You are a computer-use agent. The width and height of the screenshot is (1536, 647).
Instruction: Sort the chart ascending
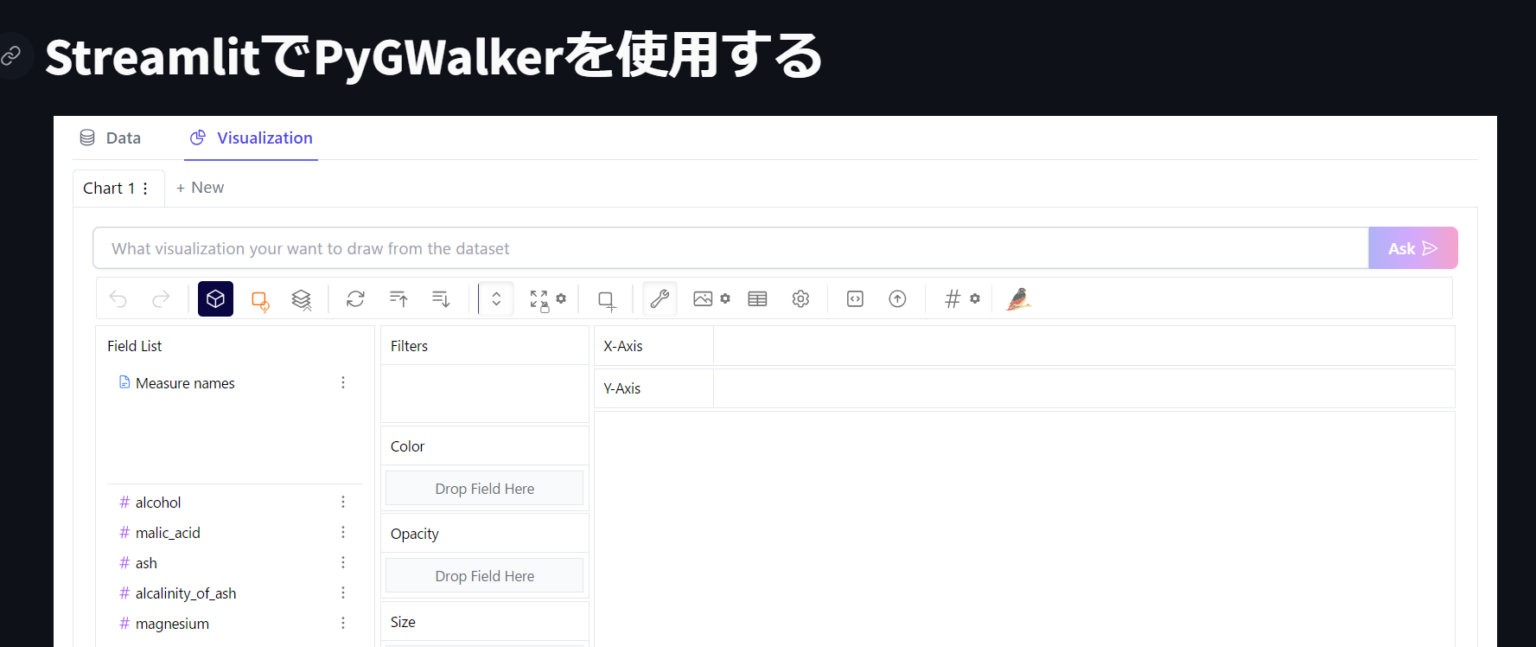397,298
